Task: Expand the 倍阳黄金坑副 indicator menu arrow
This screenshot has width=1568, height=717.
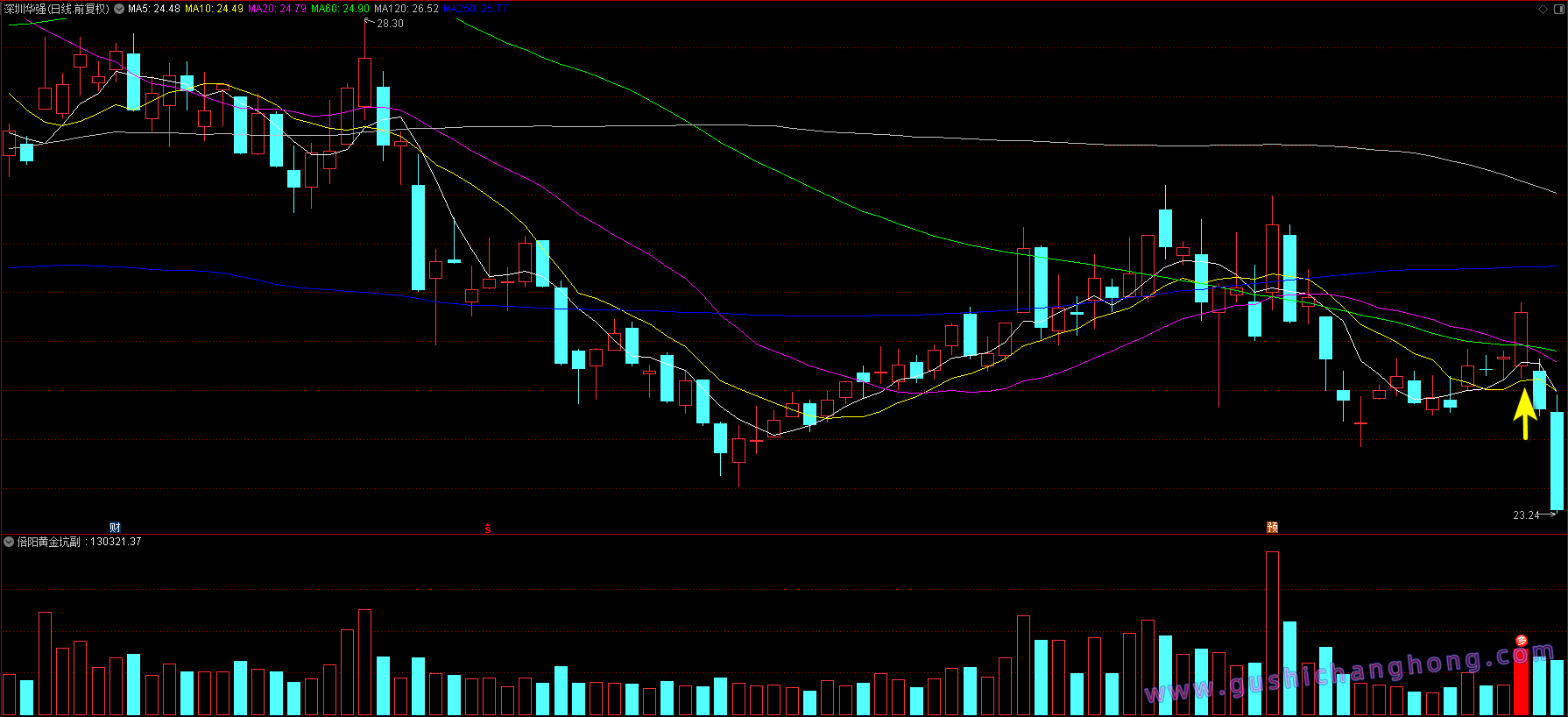Action: (x=9, y=542)
